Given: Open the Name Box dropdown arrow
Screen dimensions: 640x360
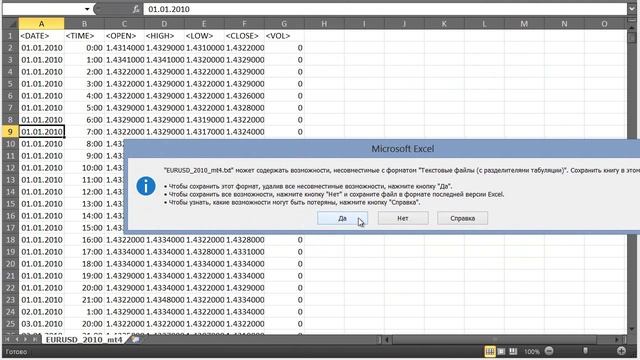Looking at the screenshot, I should (x=87, y=9).
